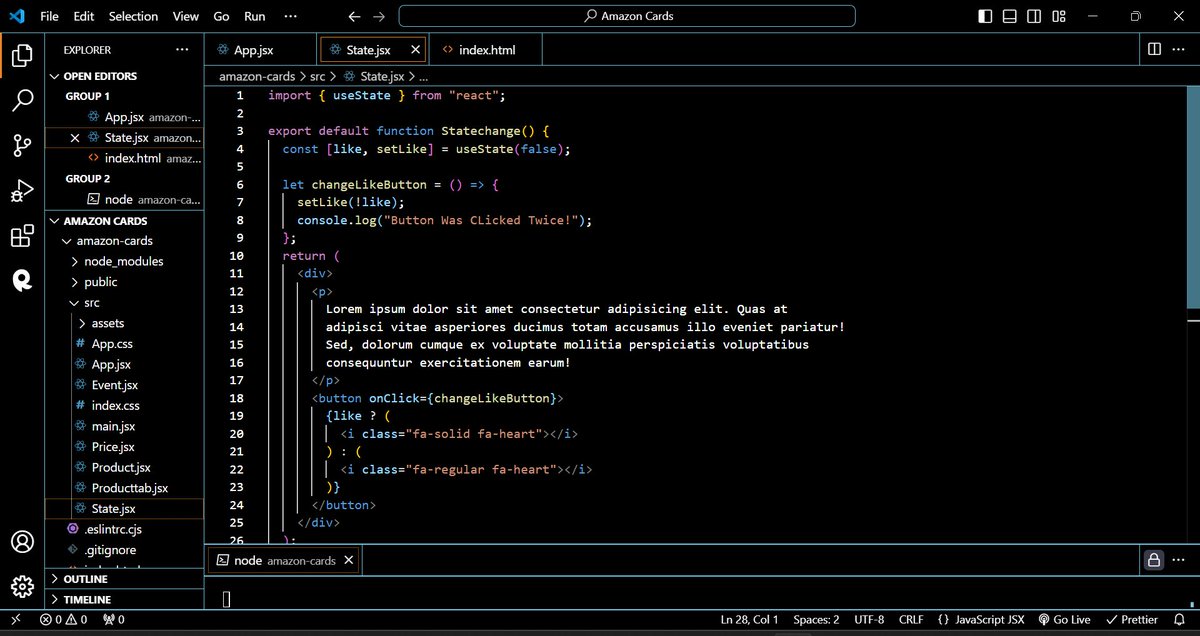
Task: Close the State.jsx tab
Action: point(416,49)
